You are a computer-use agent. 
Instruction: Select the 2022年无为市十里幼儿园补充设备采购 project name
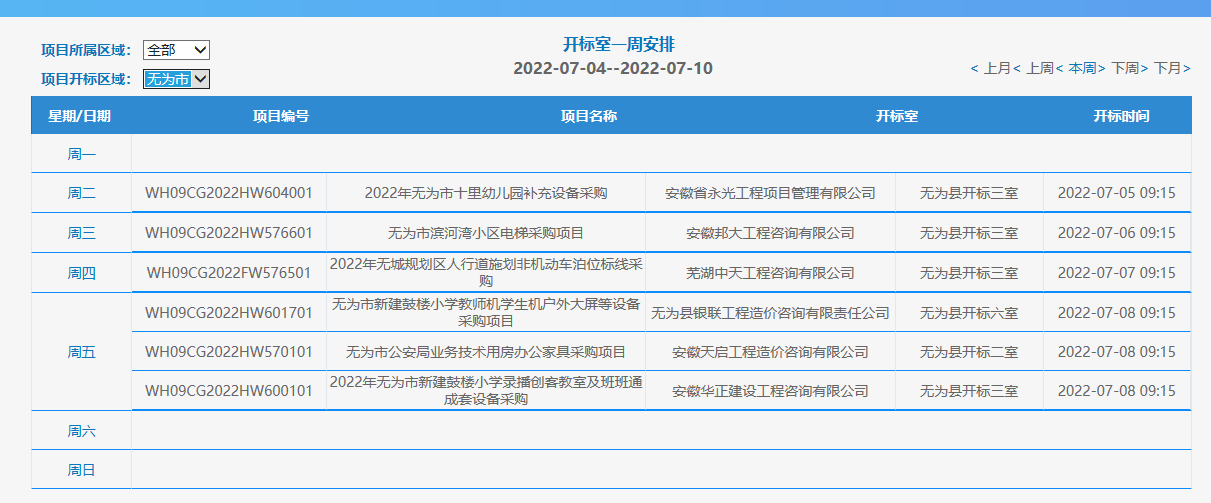pyautogui.click(x=485, y=193)
